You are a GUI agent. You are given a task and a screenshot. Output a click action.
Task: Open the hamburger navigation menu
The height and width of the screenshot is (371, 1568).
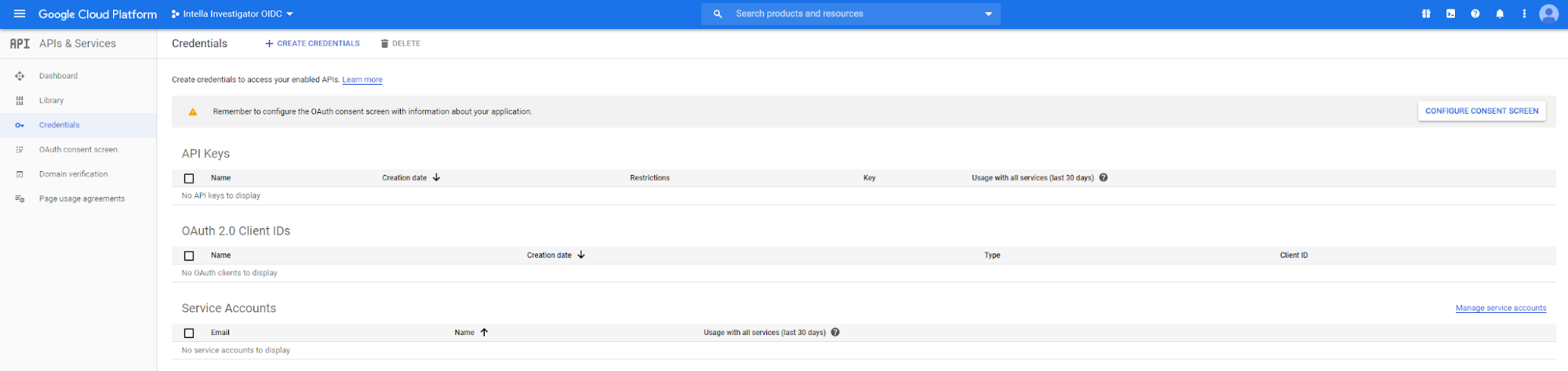(x=20, y=14)
